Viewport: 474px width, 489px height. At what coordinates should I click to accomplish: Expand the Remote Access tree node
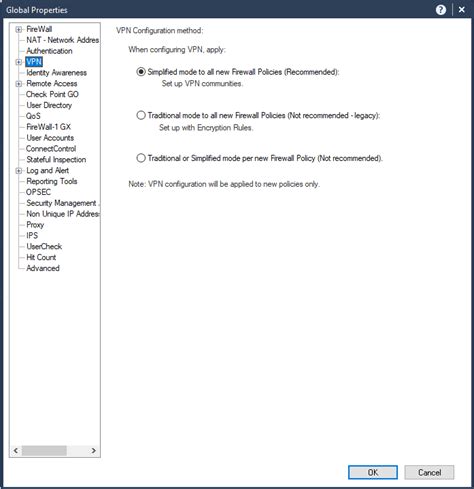click(19, 84)
